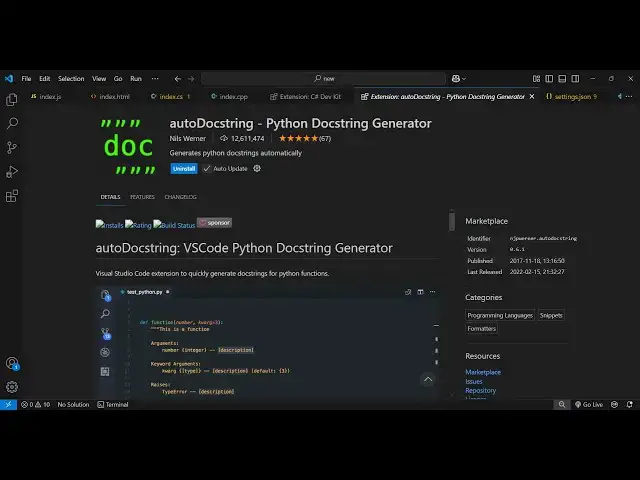
Task: Click the zoom magnifier icon in status bar
Action: click(x=562, y=404)
